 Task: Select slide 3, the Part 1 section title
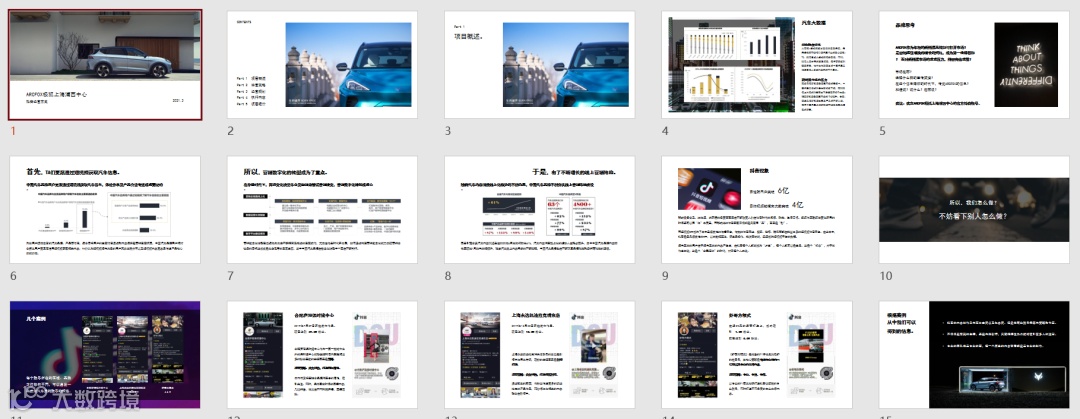540,65
